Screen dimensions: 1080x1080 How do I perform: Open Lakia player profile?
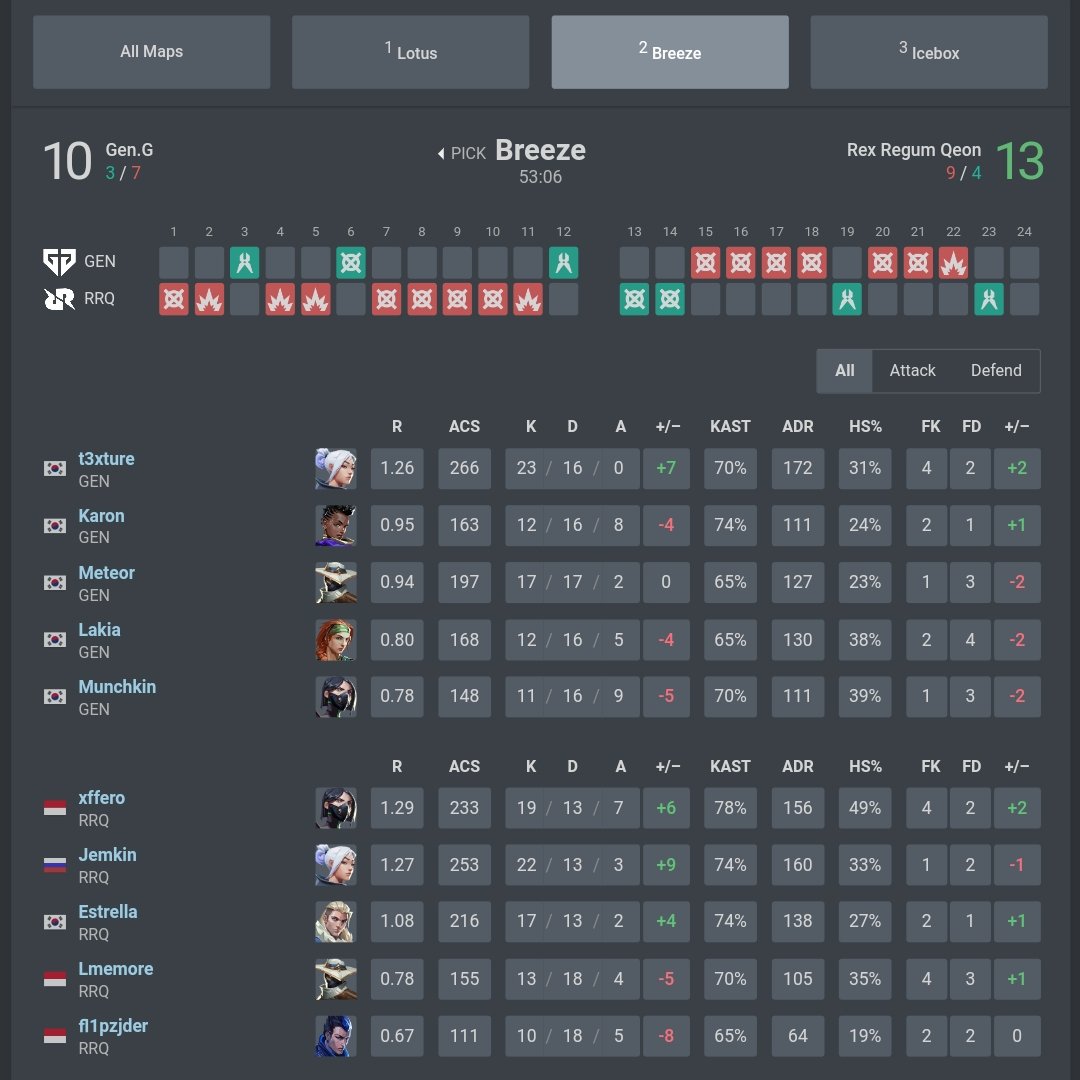(x=99, y=630)
